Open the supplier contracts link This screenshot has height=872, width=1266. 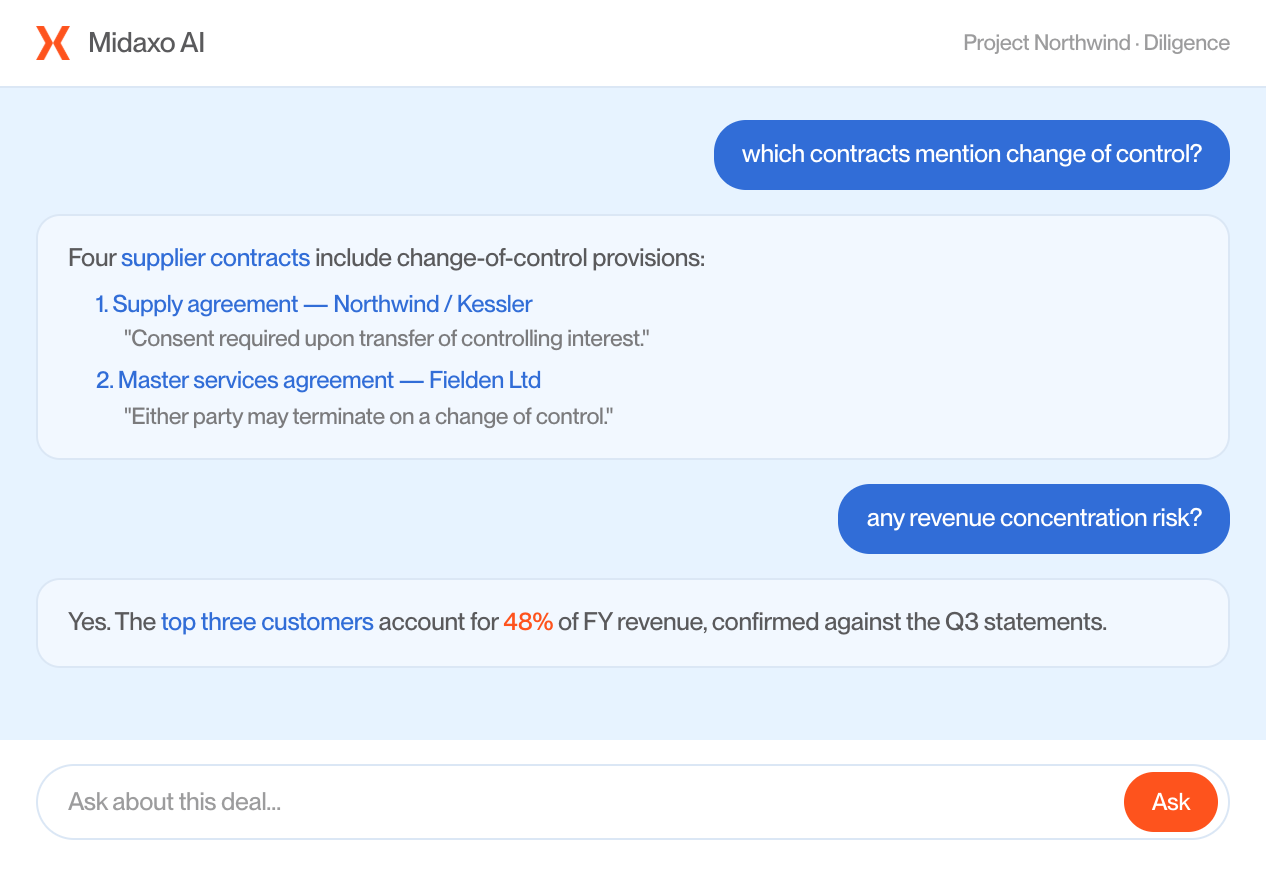pyautogui.click(x=216, y=258)
